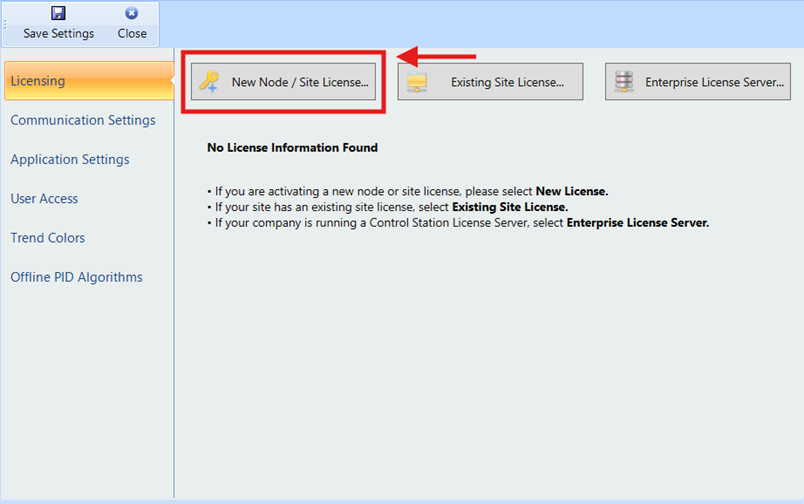Click the bold New License text in instructions

pyautogui.click(x=571, y=191)
